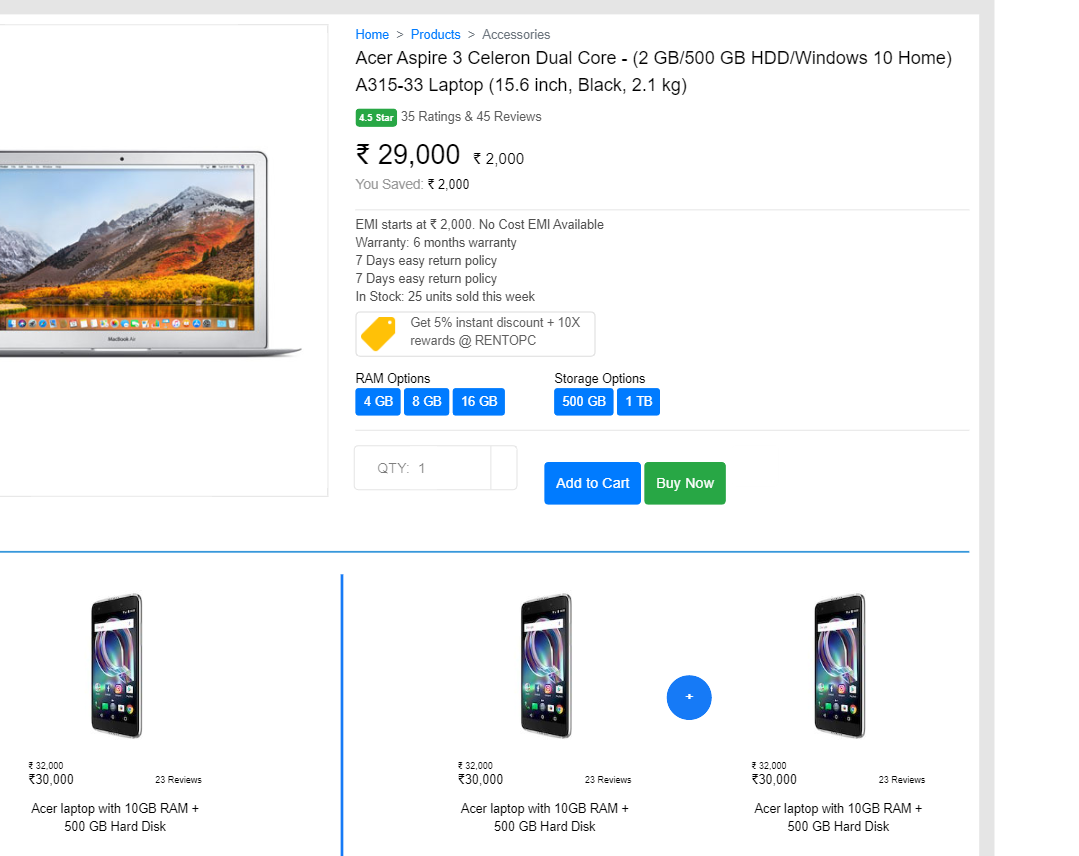Choose the 16 GB RAM option
The image size is (1079, 856).
click(x=478, y=402)
